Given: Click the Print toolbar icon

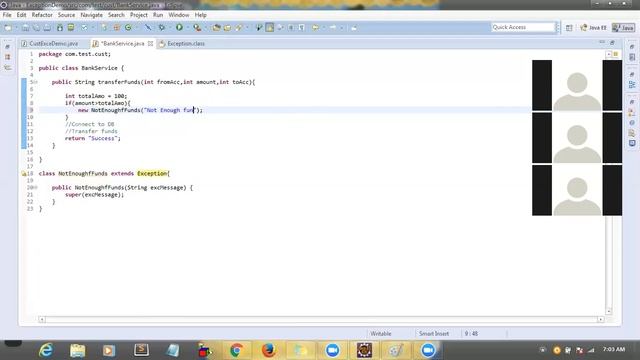Looking at the screenshot, I should [x=47, y=28].
